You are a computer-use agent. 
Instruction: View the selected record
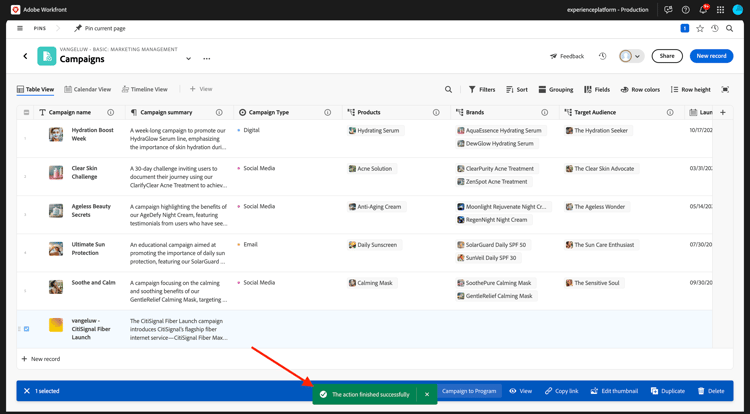click(520, 391)
